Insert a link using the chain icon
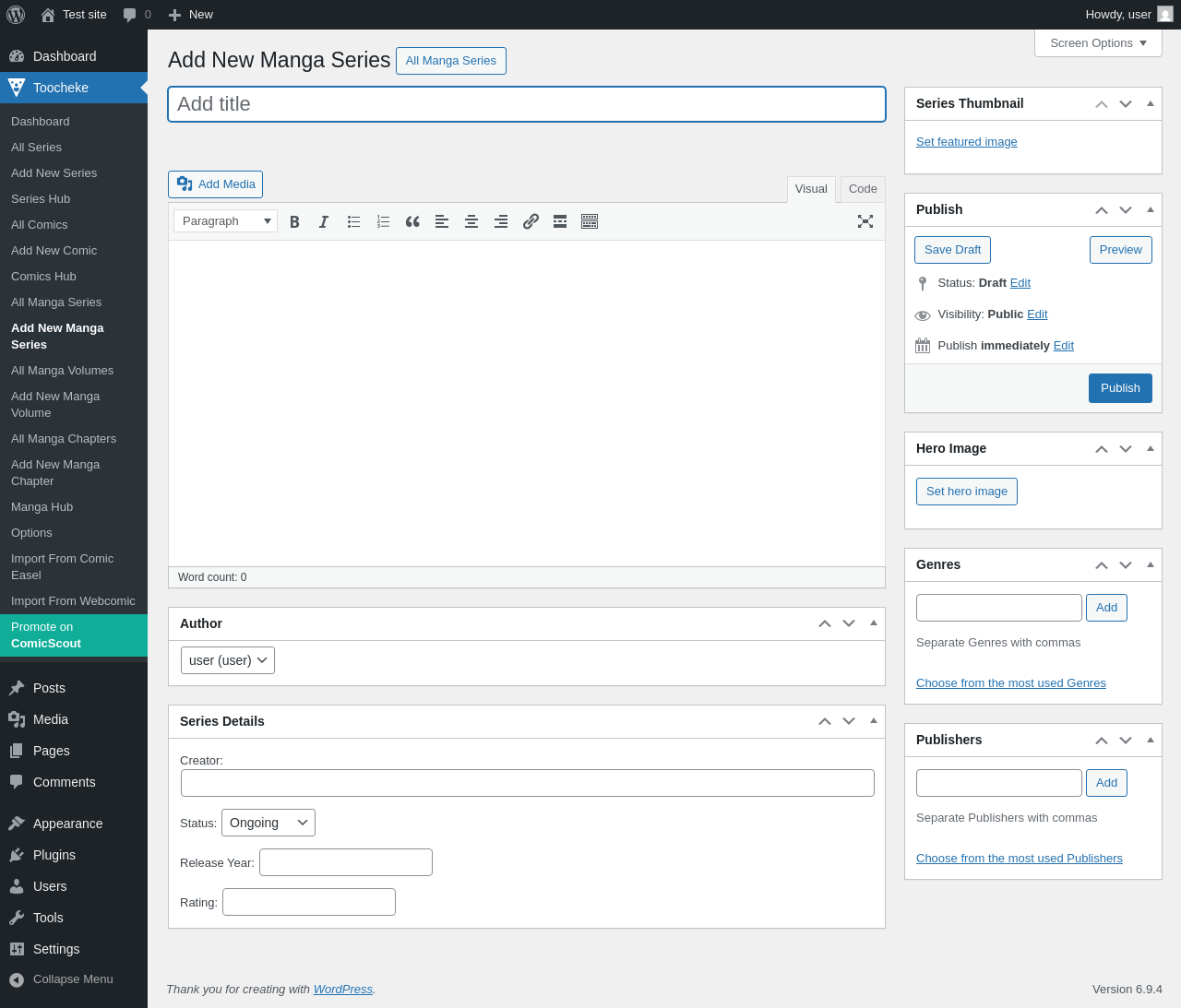This screenshot has height=1008, width=1181. 531,221
